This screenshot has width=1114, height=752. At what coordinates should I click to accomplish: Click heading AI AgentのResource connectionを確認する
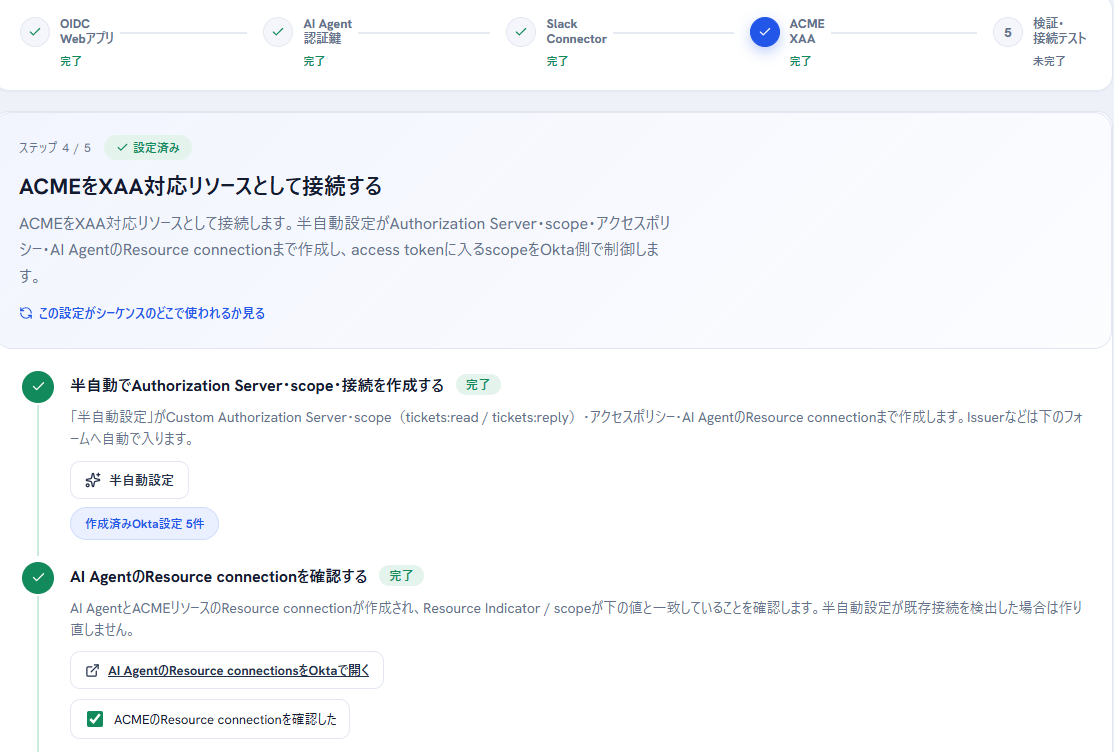coord(219,576)
